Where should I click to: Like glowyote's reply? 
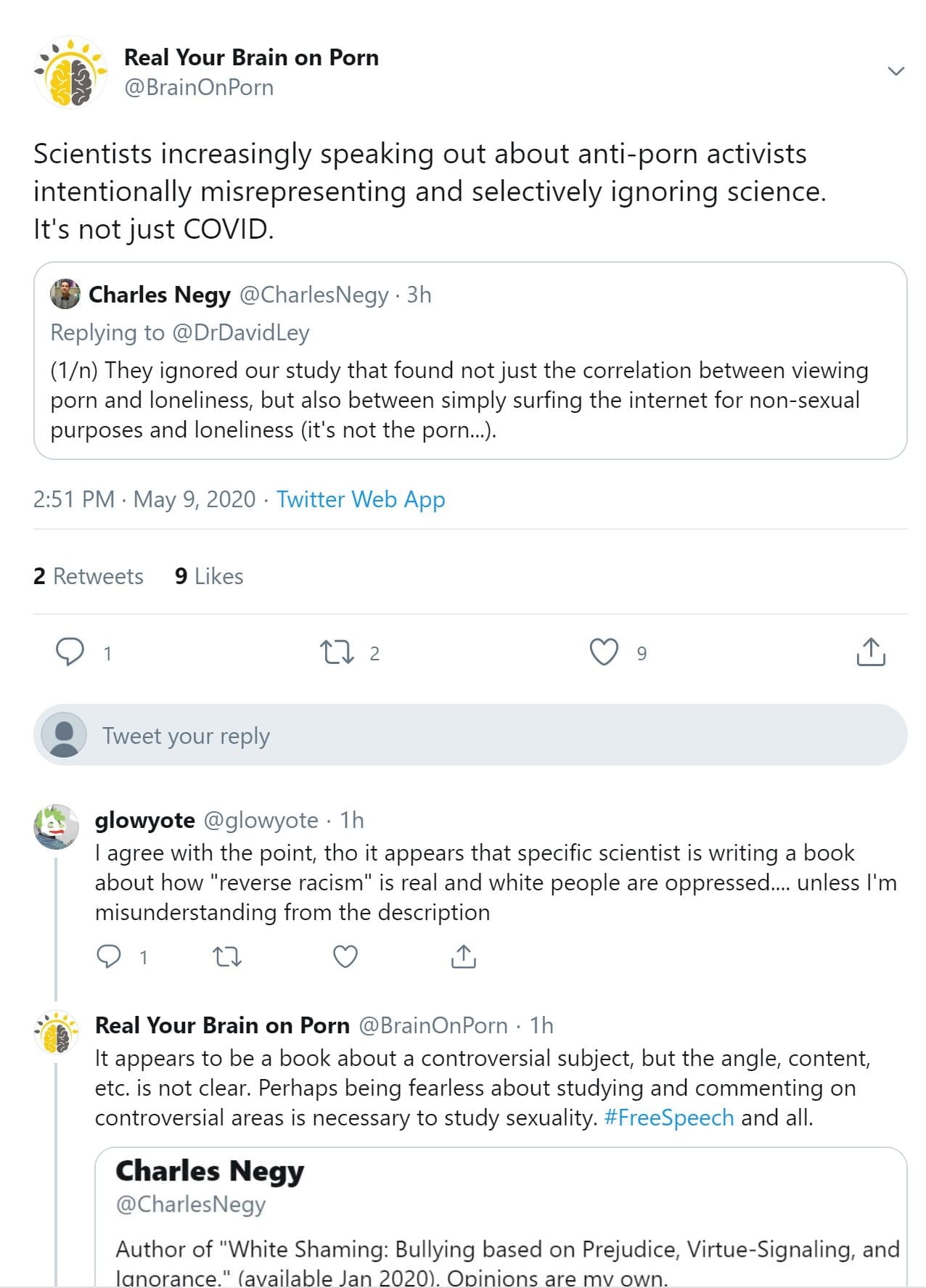pos(345,957)
